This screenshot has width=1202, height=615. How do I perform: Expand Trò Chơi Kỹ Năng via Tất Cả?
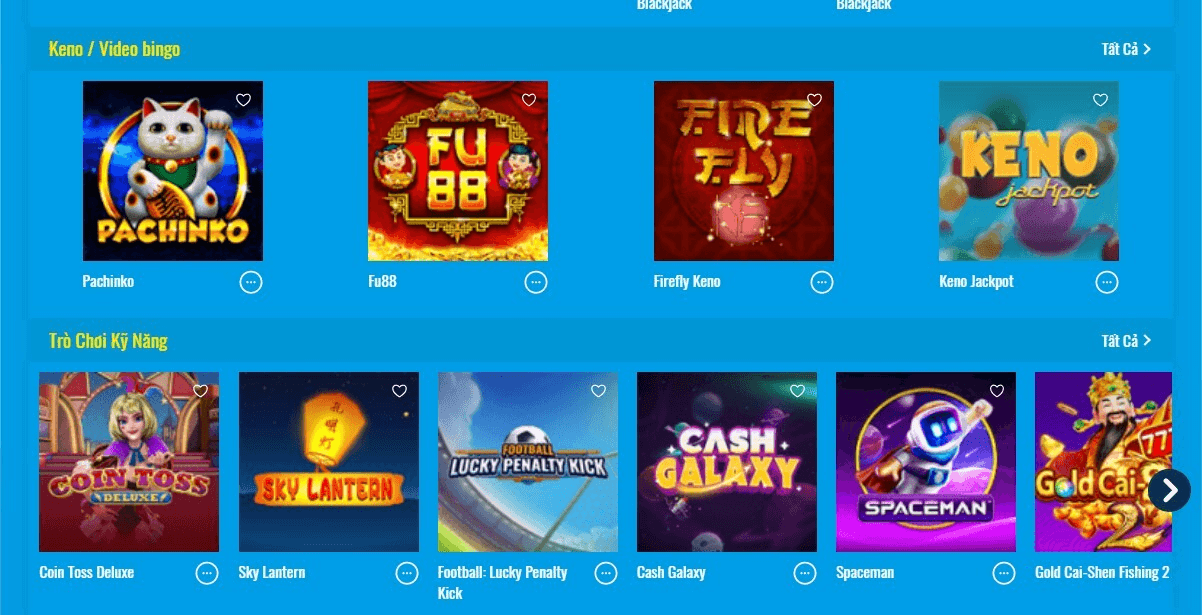coord(1126,341)
